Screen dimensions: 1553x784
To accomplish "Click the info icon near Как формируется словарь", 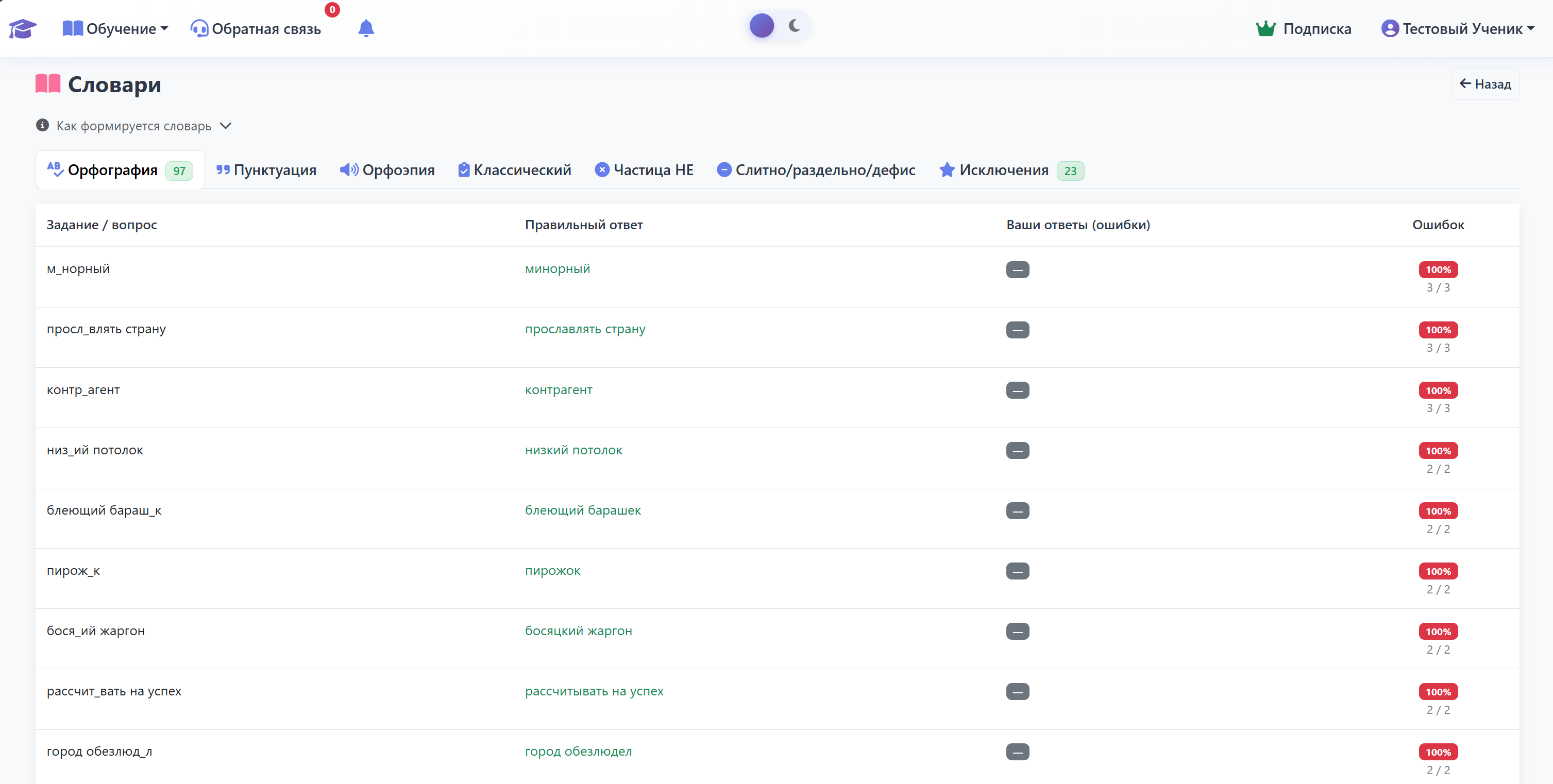I will point(42,125).
